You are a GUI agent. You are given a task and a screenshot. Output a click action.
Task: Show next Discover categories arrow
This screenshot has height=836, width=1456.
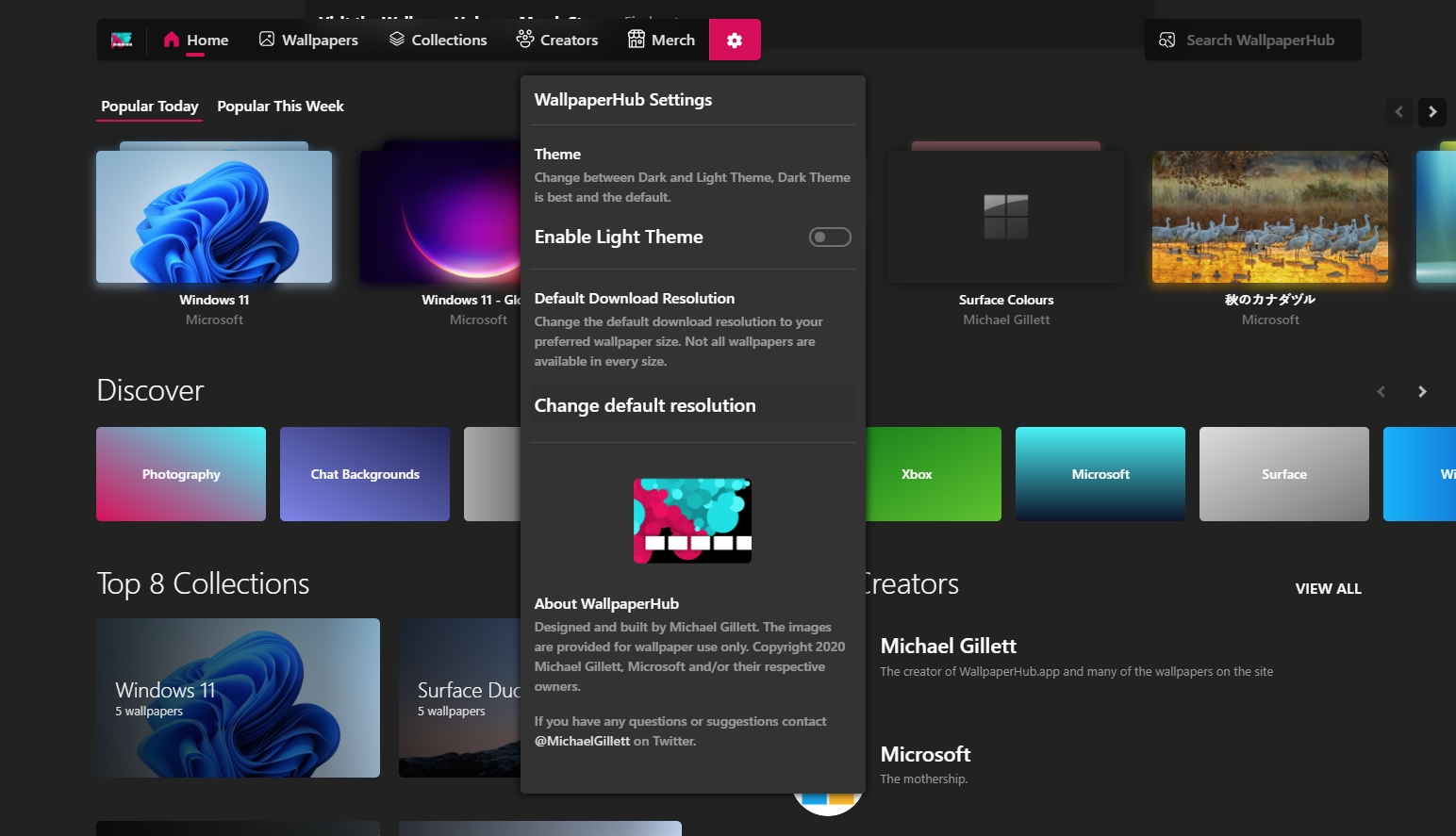[x=1422, y=391]
